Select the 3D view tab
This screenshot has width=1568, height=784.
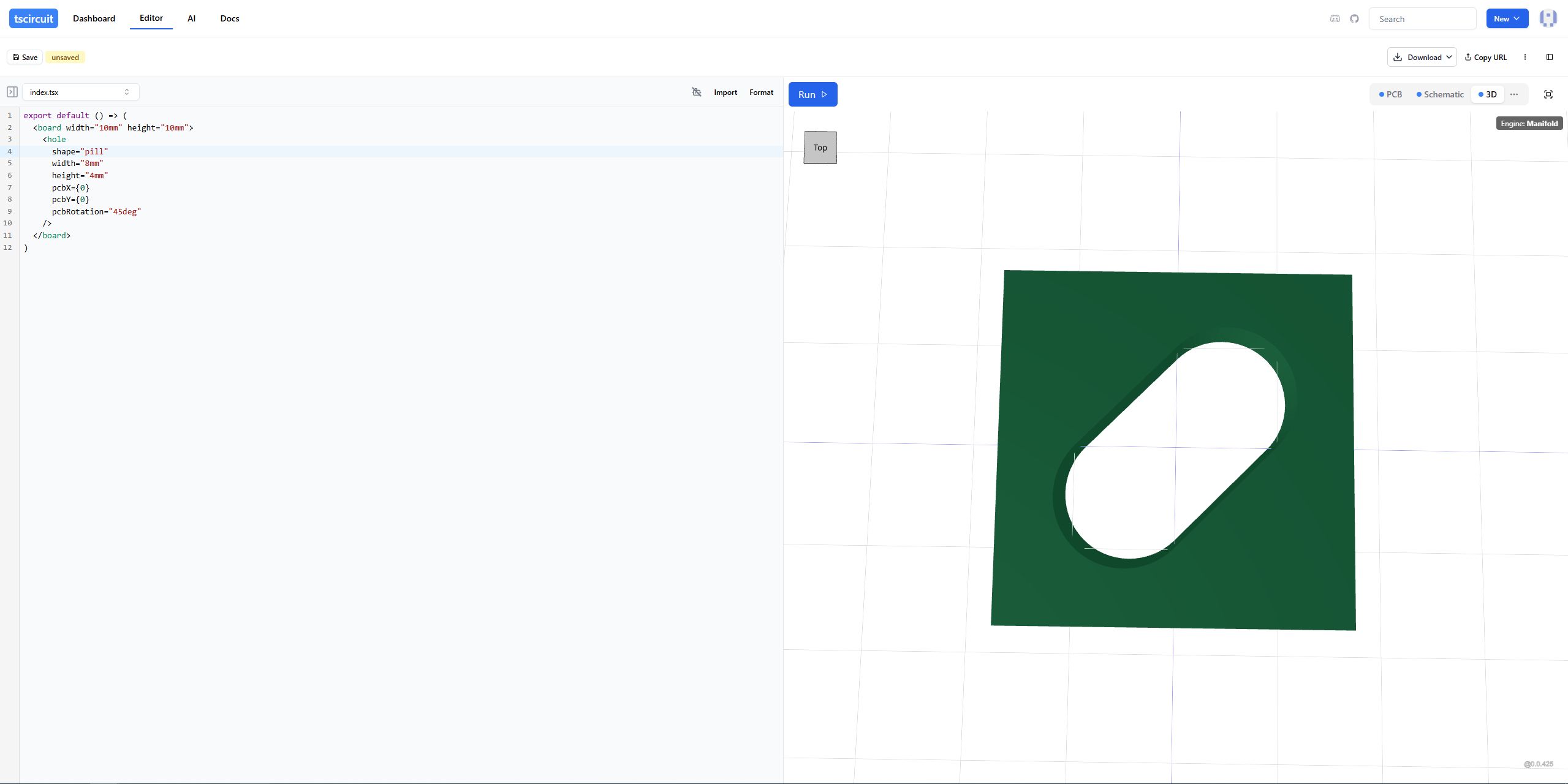tap(1488, 94)
